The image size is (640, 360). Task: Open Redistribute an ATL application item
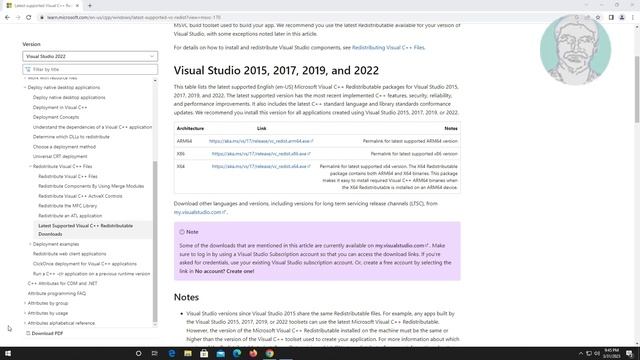click(70, 216)
